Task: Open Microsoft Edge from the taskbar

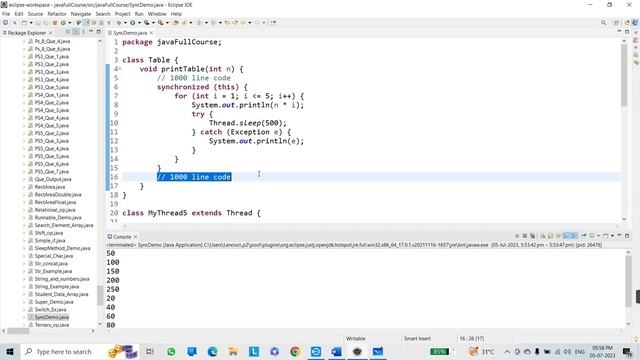Action: [x=212, y=351]
